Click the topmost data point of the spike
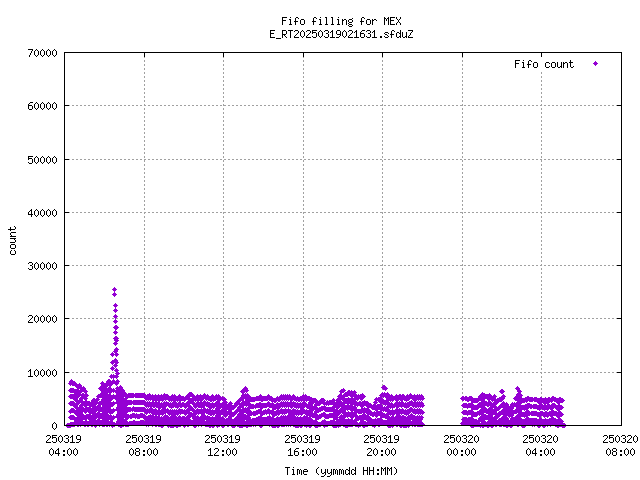This screenshot has height=480, width=640. pos(115,290)
